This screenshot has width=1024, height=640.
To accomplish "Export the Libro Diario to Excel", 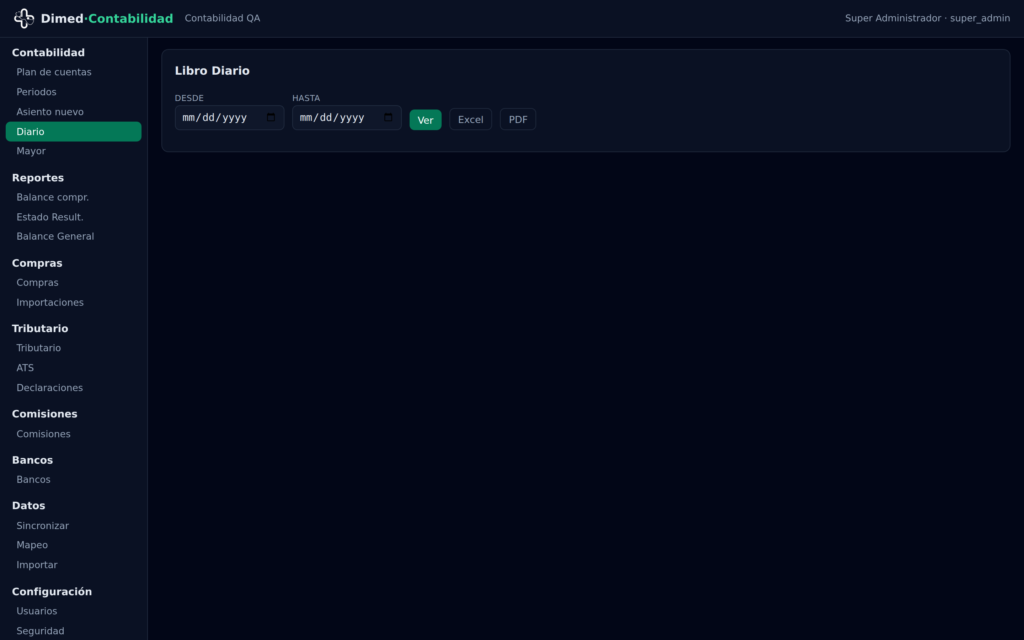I will 470,120.
